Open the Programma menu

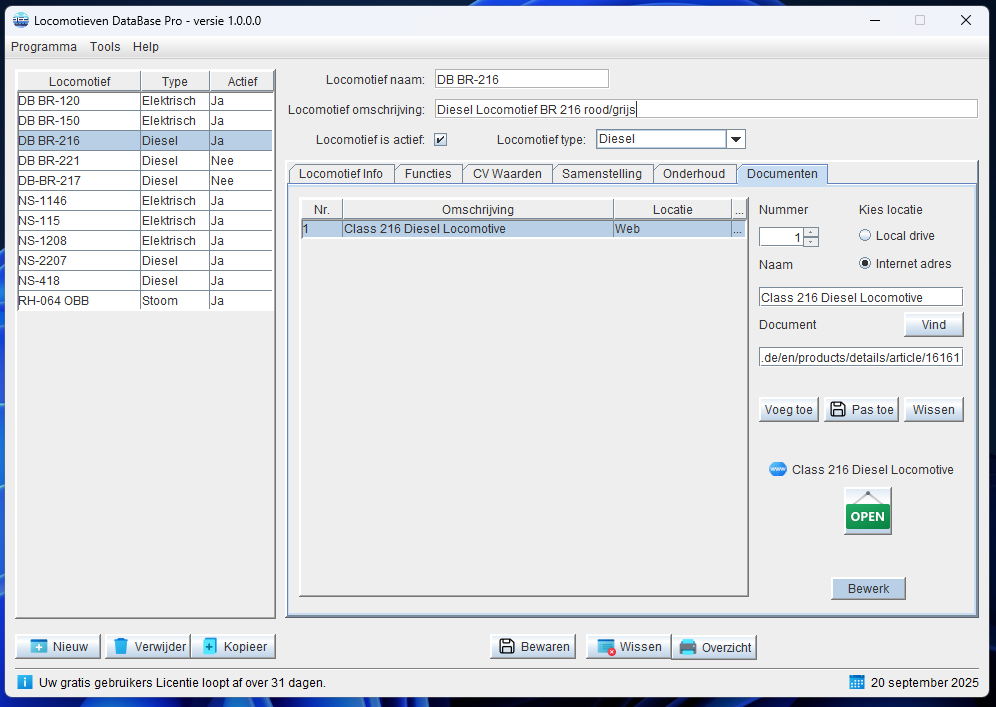click(44, 47)
